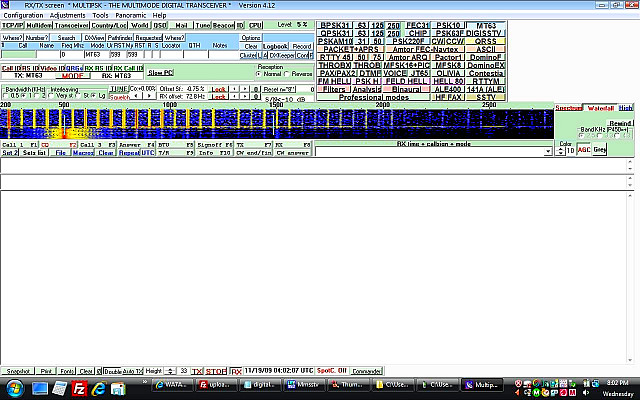Increase RX offset with right arrow
The width and height of the screenshot is (640, 400).
[x=245, y=97]
